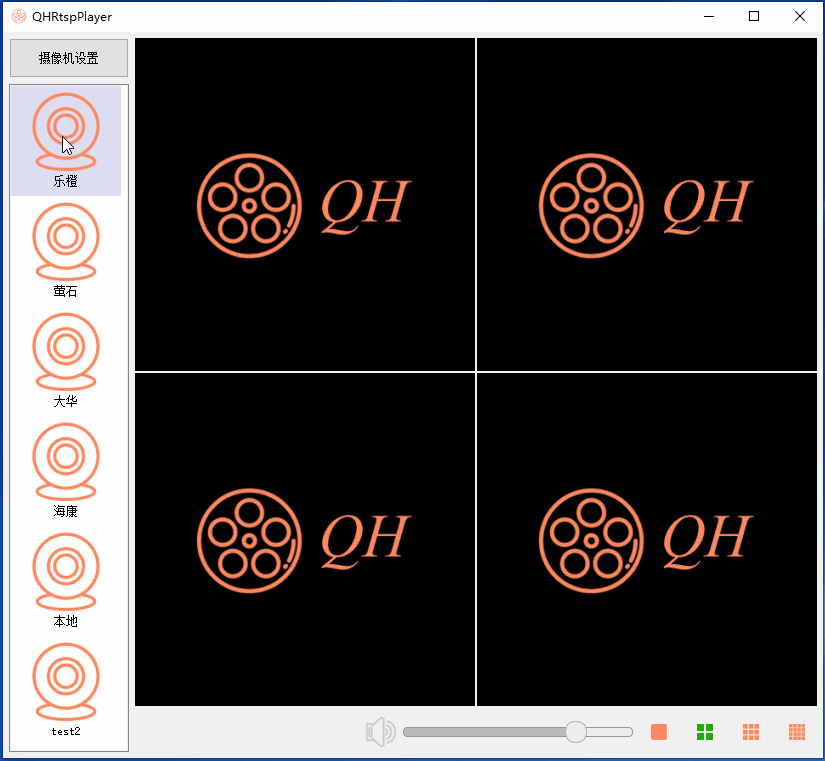This screenshot has height=761, width=825.
Task: Minimize the QHRtspPlayer window
Action: pyautogui.click(x=709, y=16)
